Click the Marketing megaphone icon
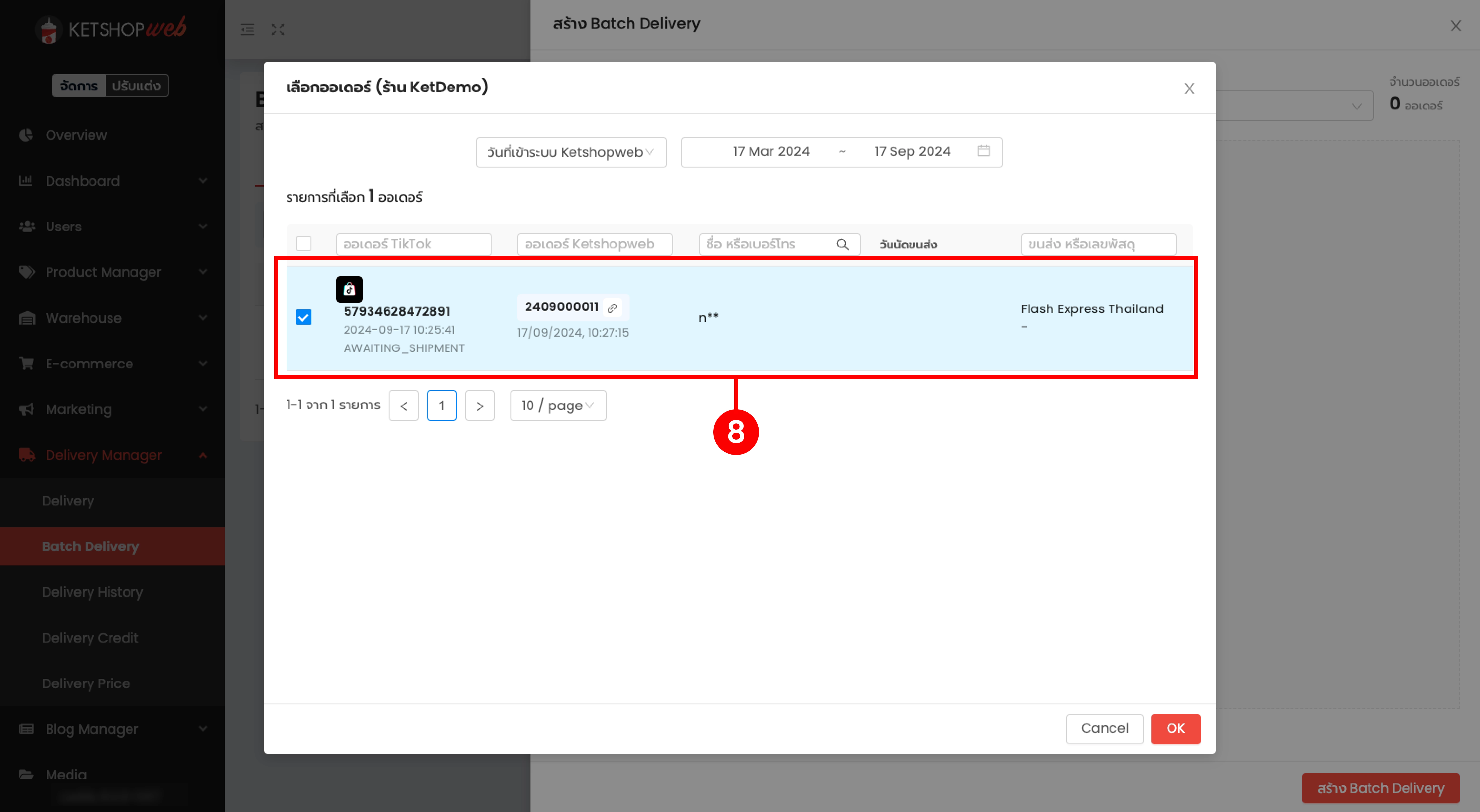 pyautogui.click(x=26, y=409)
